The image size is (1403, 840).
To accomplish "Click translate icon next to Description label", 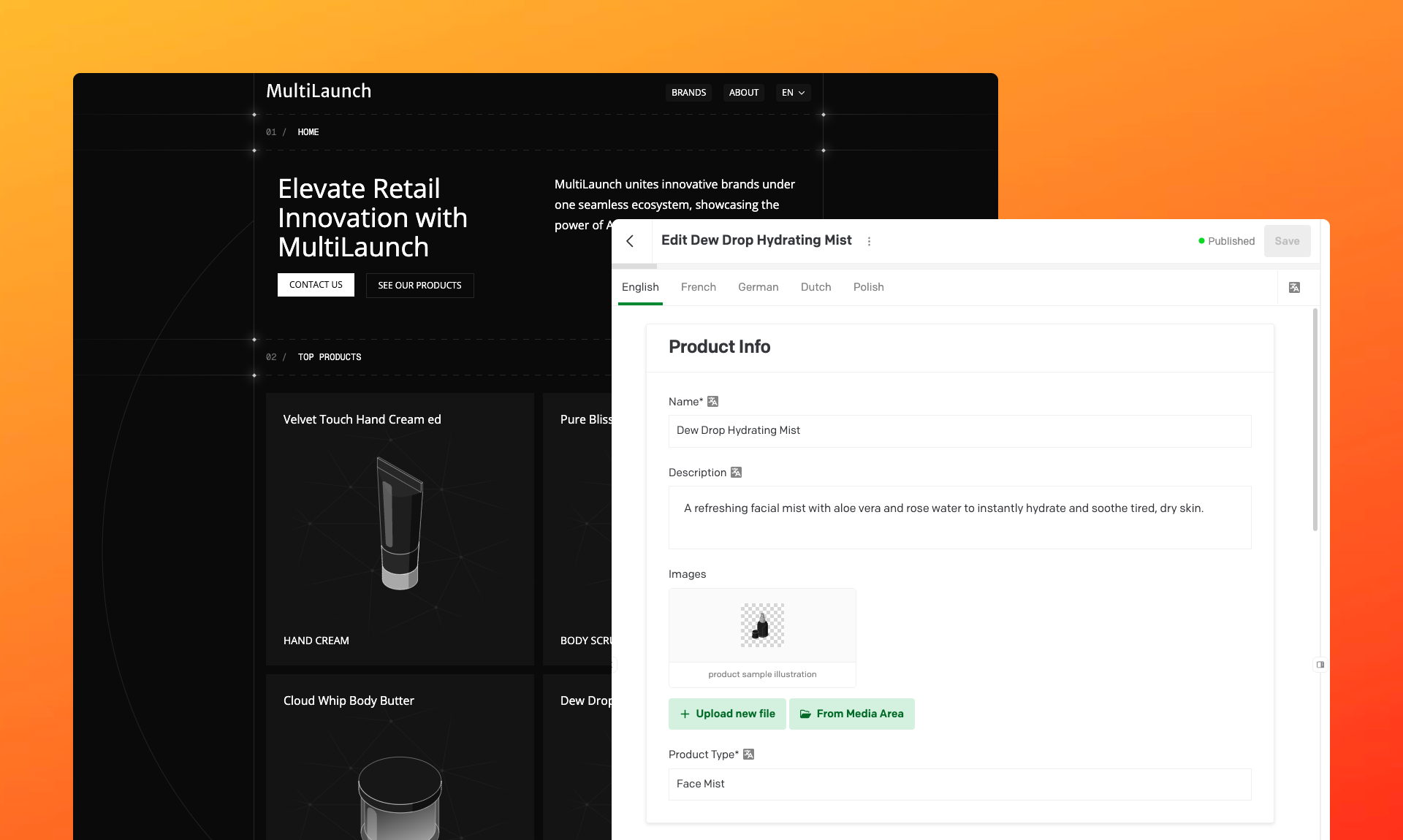I will tap(737, 473).
